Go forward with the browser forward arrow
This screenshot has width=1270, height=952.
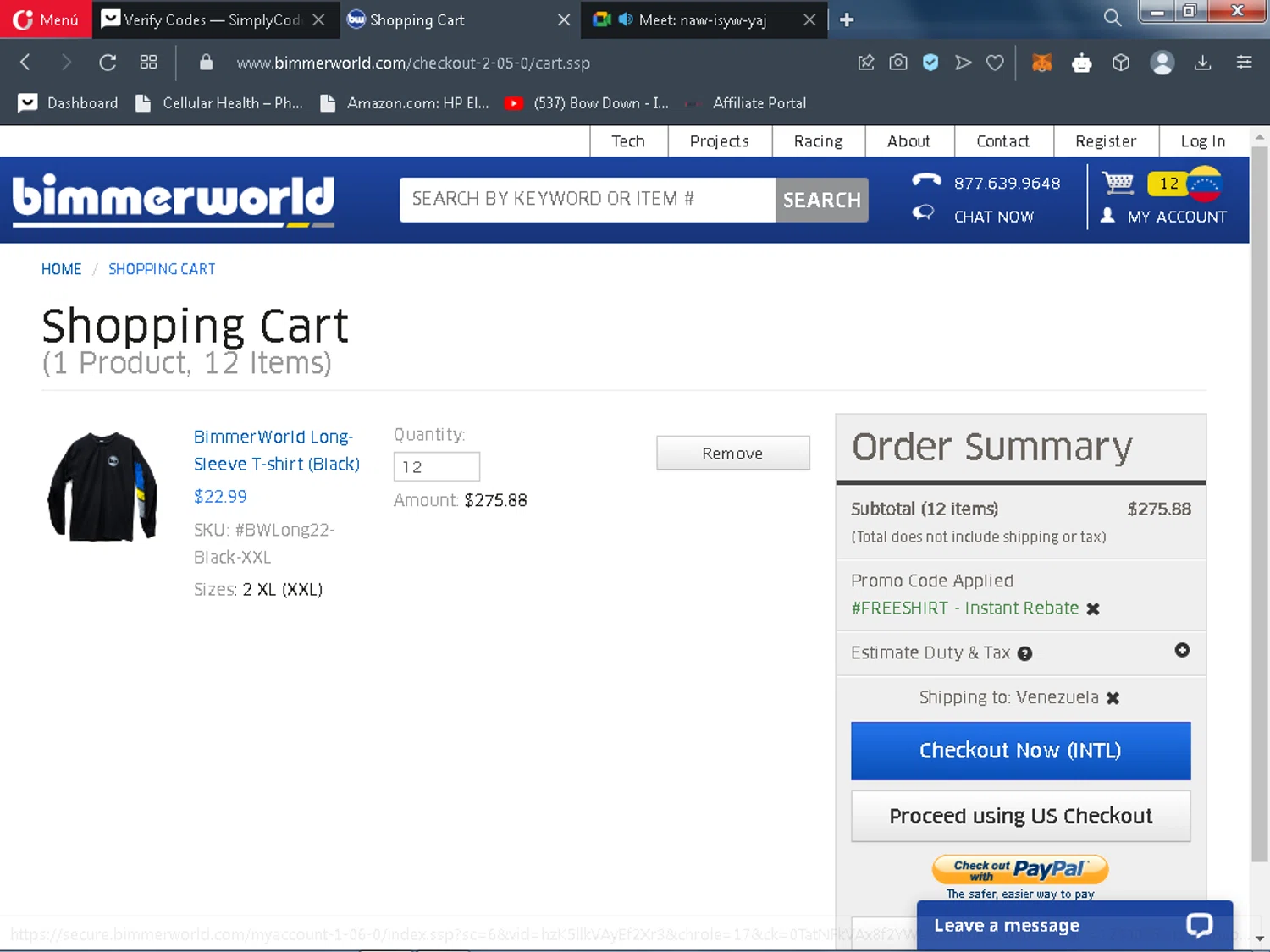pyautogui.click(x=66, y=62)
